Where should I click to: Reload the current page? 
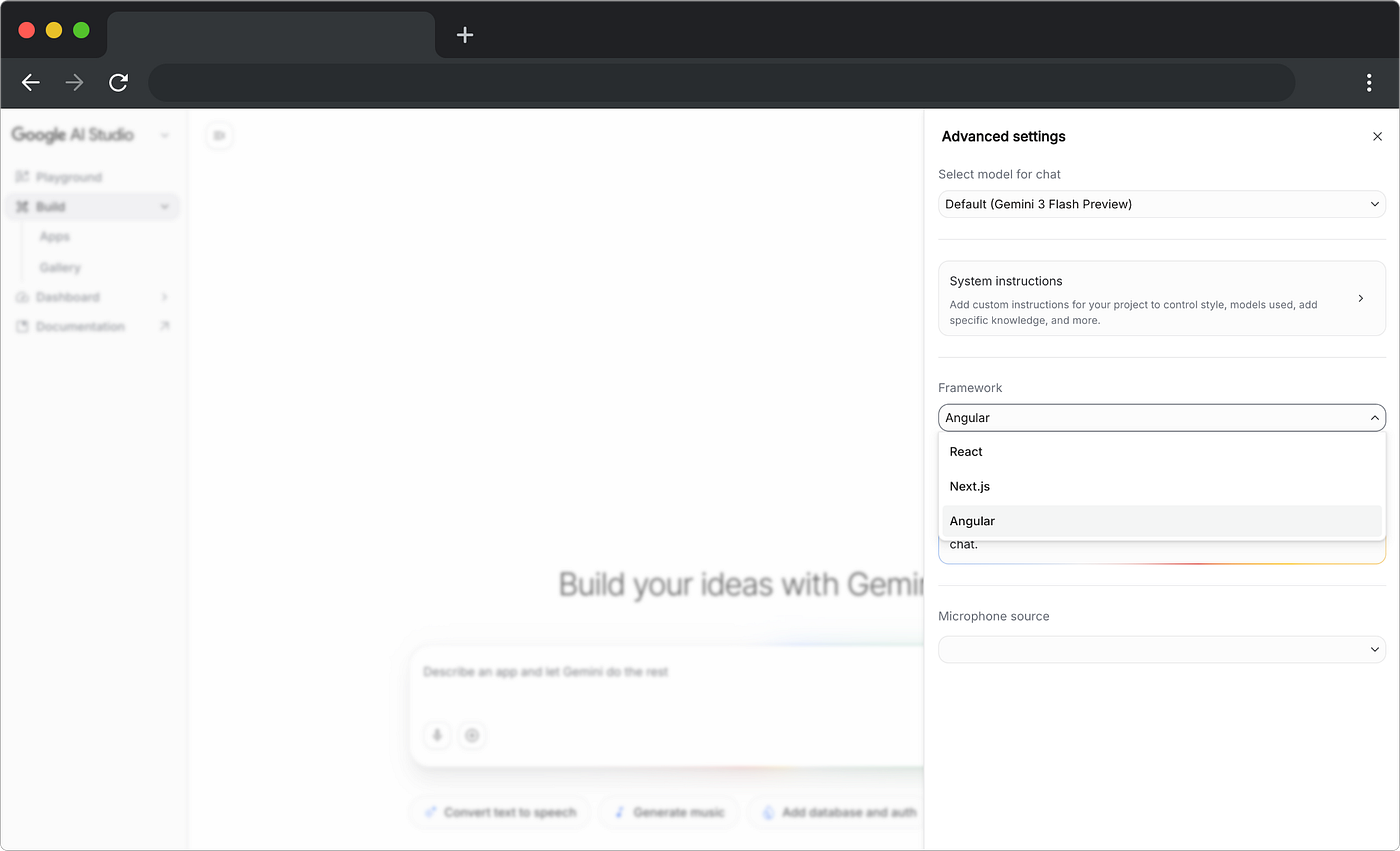click(118, 82)
